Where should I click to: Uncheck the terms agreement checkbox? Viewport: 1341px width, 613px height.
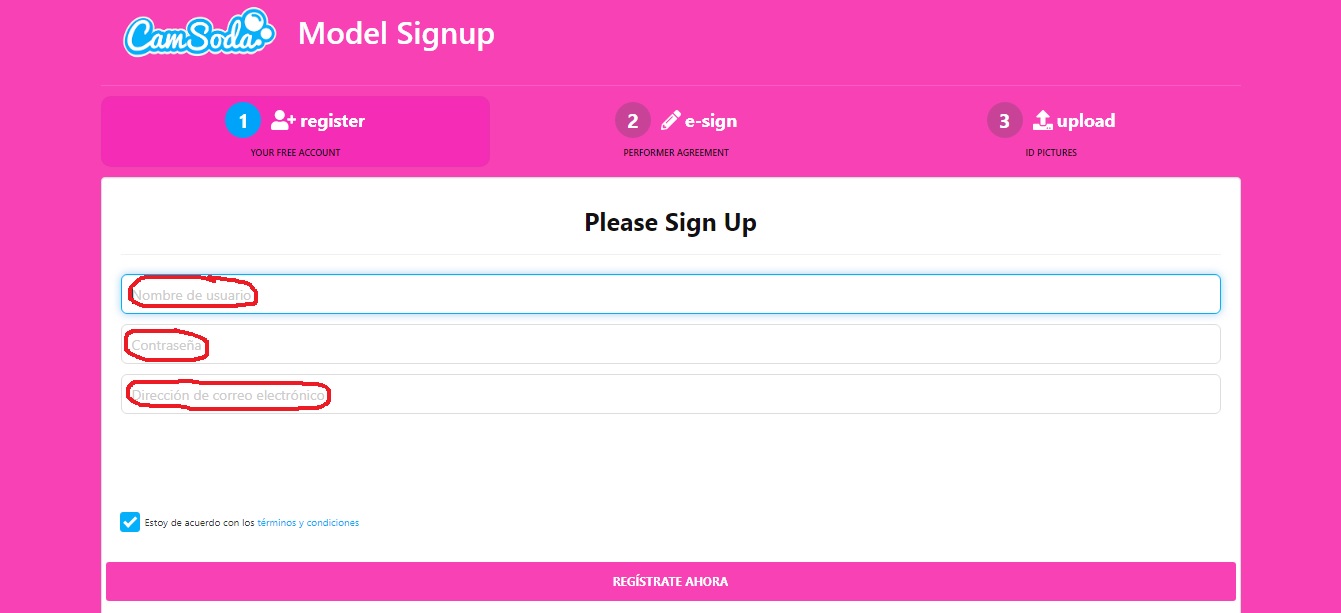[130, 522]
